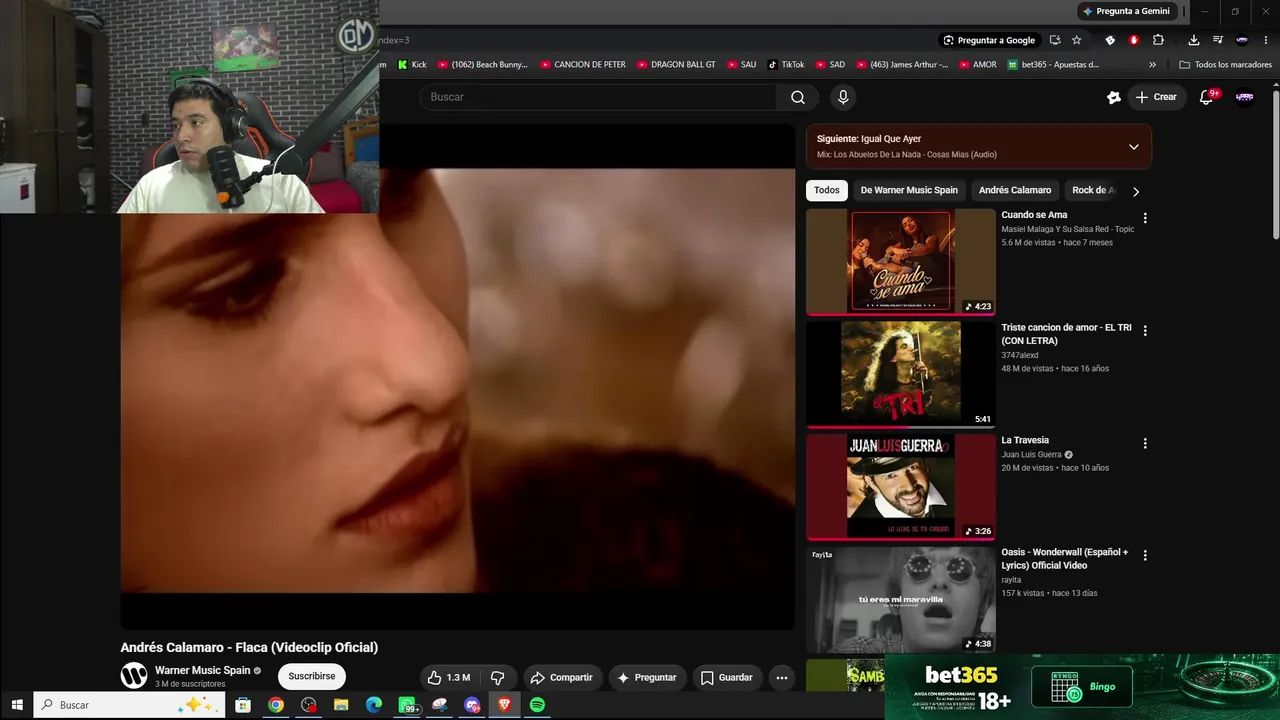Open the Triste cancion de amor thumbnail
This screenshot has height=720, width=1280.
[901, 374]
